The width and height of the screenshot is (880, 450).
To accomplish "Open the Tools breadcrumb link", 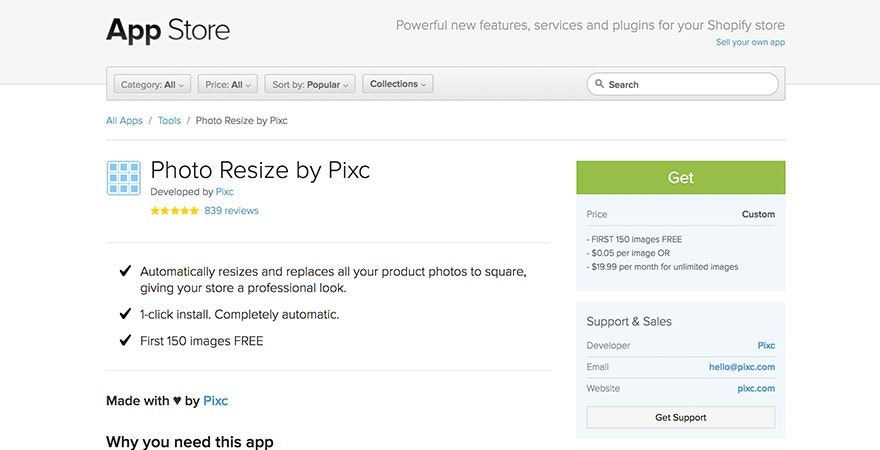I will 169,121.
